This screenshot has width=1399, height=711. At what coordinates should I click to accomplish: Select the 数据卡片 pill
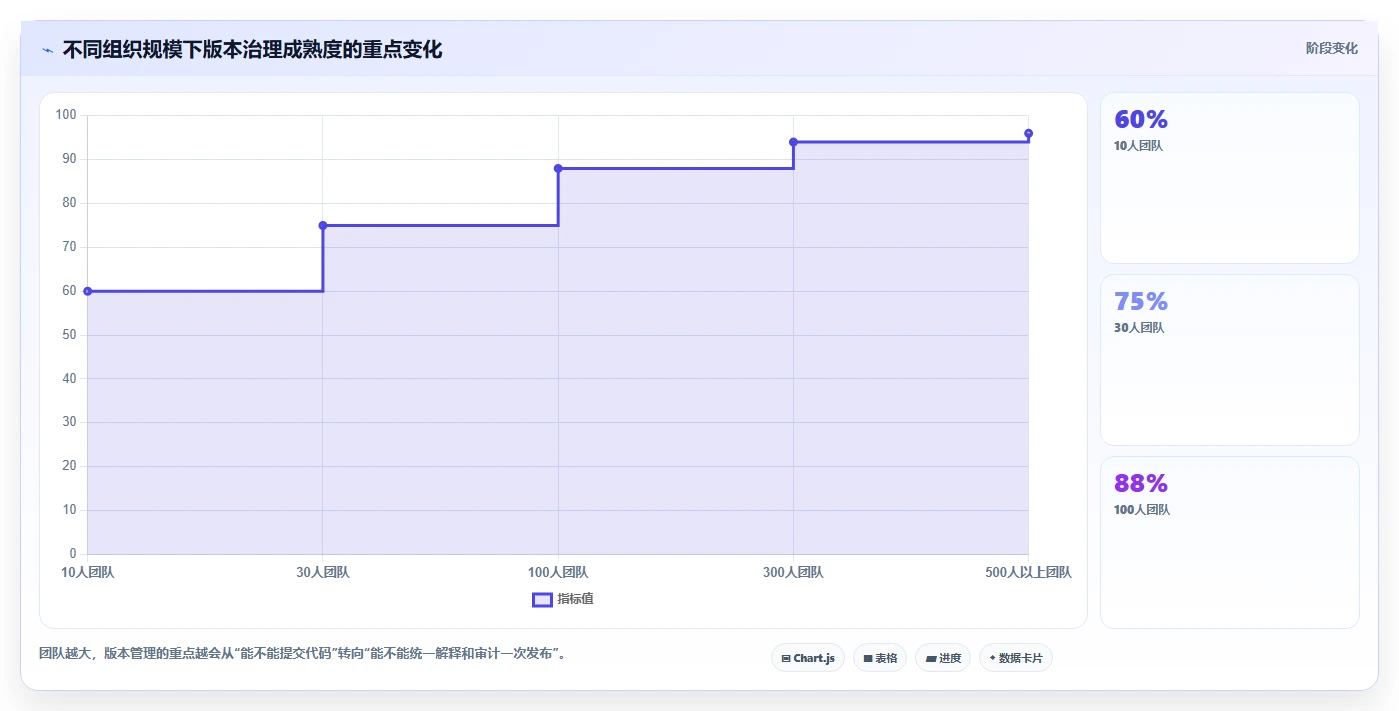(1016, 658)
